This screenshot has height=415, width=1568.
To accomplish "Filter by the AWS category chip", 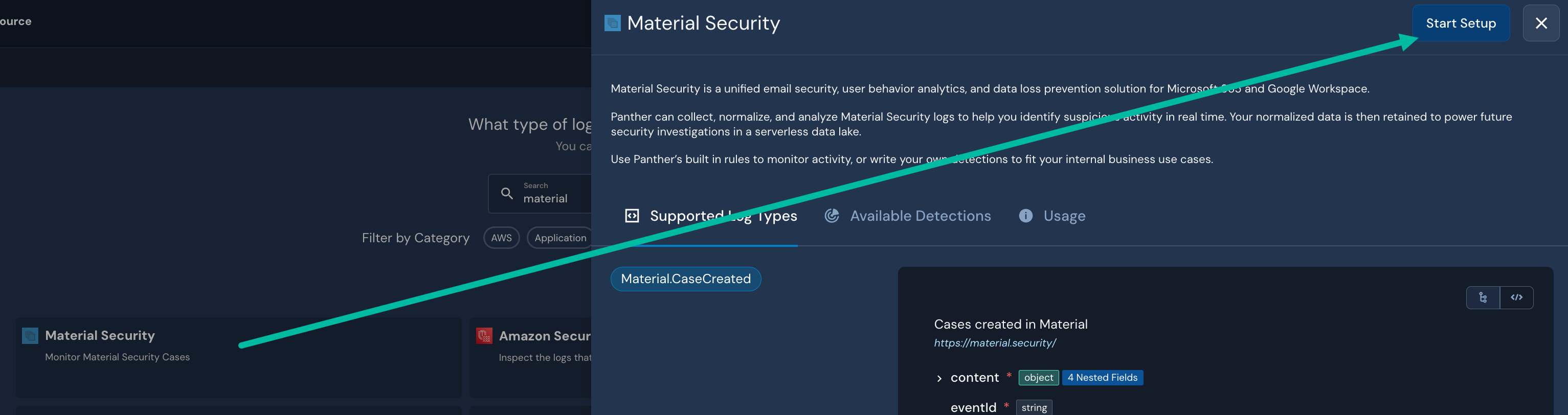I will [501, 238].
